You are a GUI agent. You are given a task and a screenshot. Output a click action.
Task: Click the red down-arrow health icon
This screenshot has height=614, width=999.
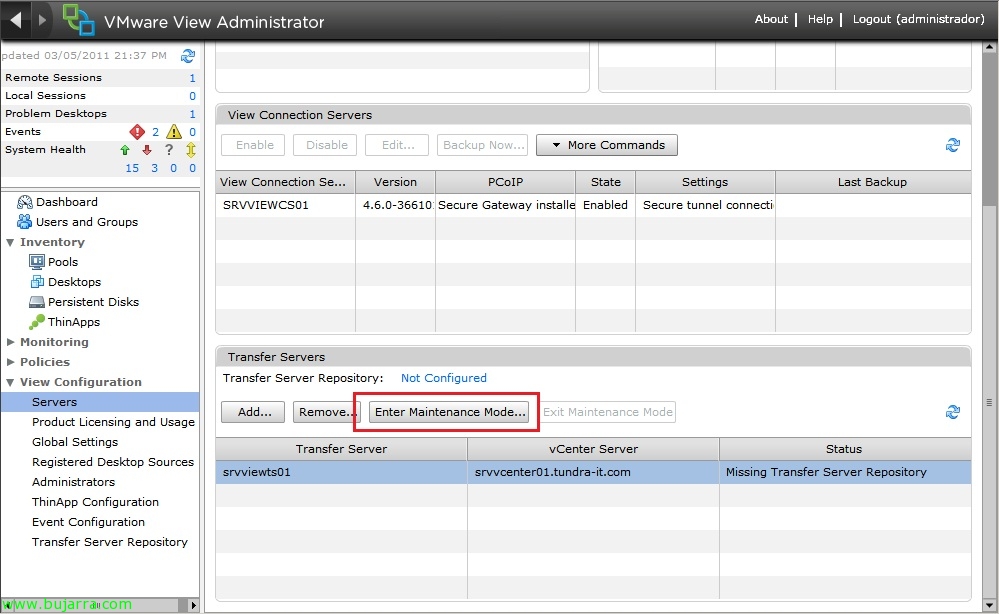(x=147, y=150)
